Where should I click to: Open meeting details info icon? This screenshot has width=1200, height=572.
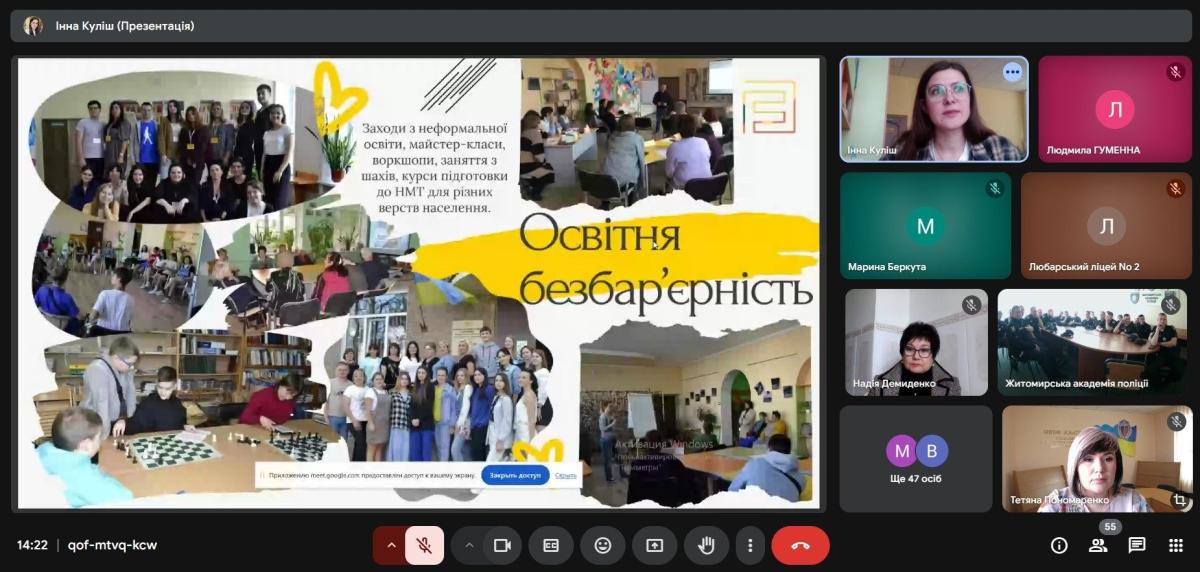click(1059, 545)
